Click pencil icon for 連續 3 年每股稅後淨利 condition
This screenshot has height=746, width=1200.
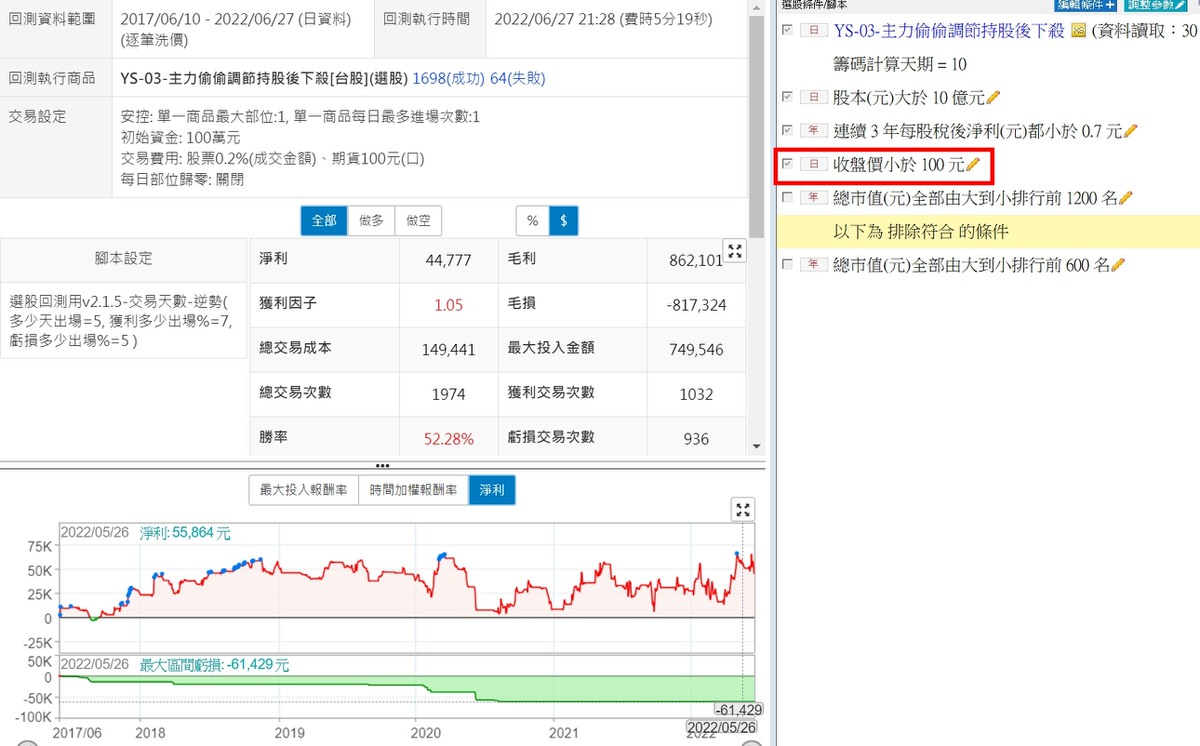[1130, 131]
